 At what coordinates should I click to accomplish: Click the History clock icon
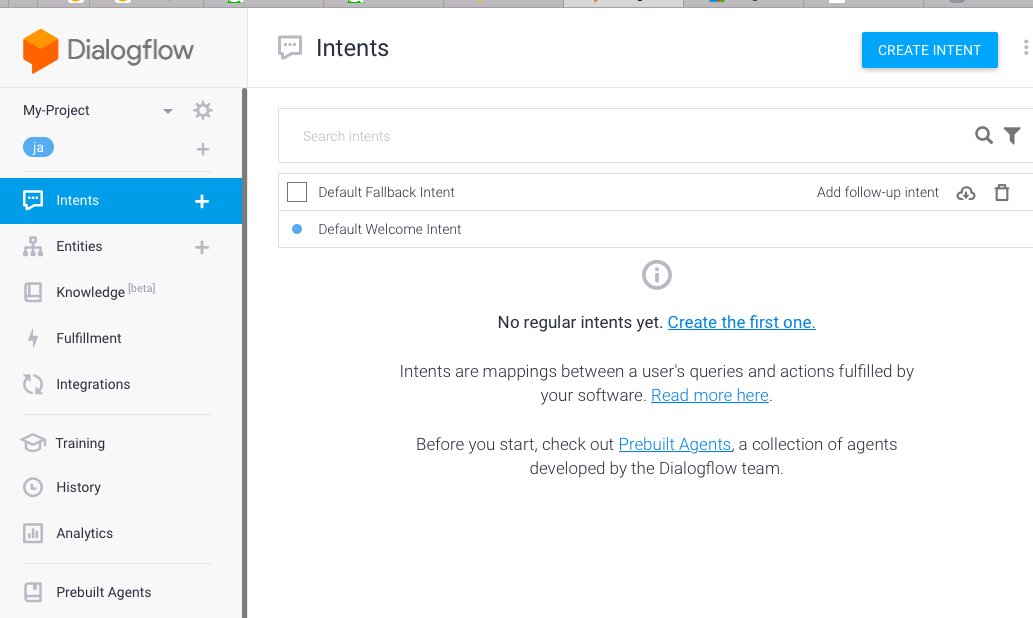33,488
